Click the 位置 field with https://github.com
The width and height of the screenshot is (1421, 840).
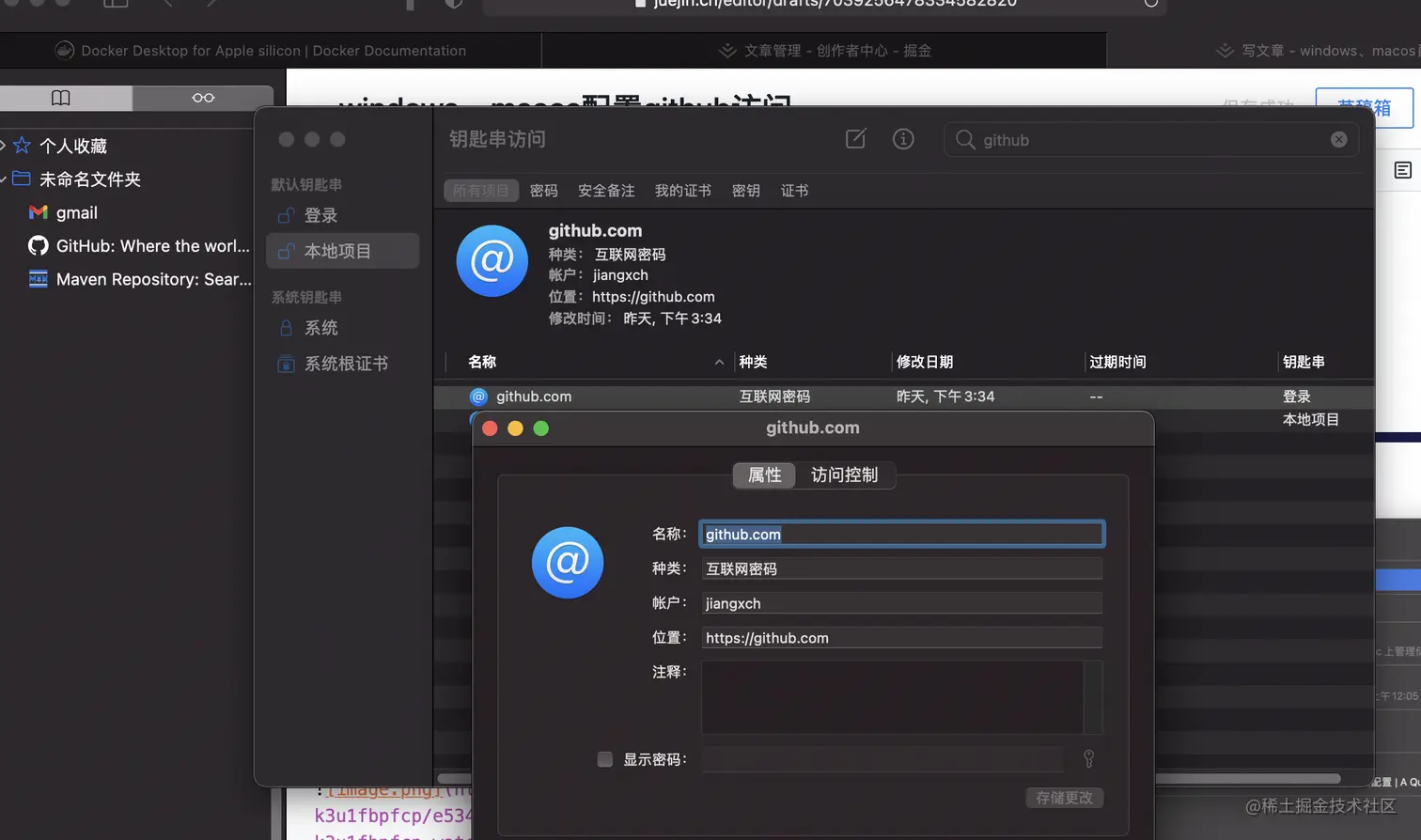click(901, 638)
